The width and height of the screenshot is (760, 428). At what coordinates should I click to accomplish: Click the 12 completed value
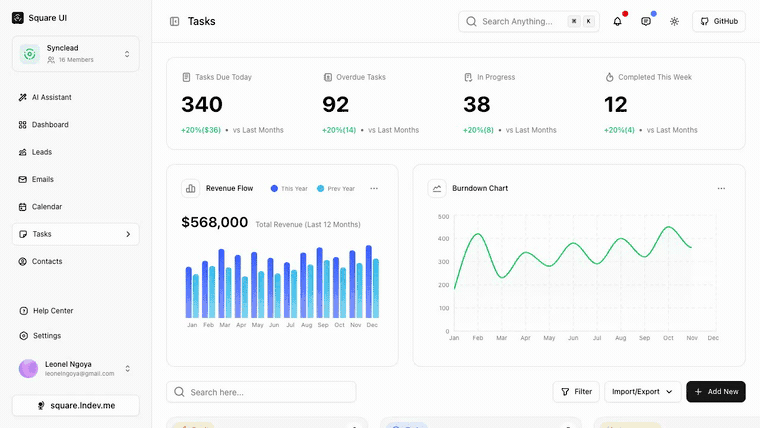click(x=616, y=104)
